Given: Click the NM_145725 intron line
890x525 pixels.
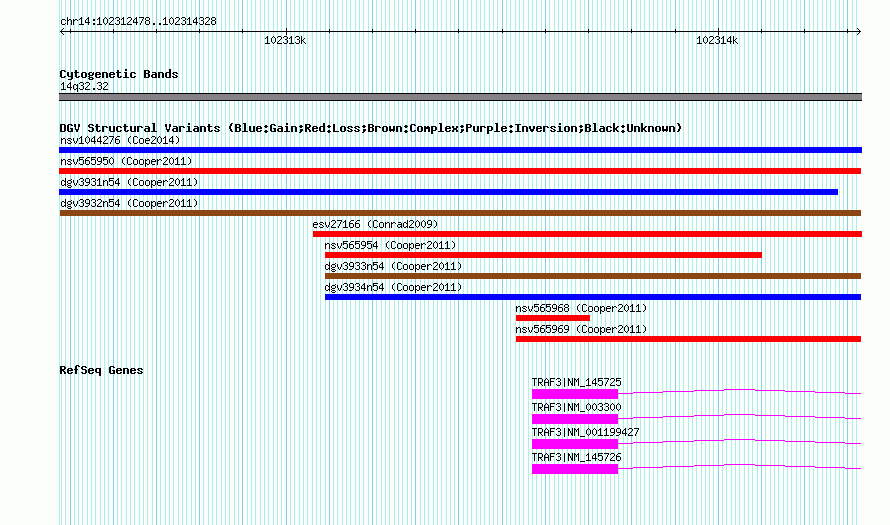Looking at the screenshot, I should coord(740,390).
